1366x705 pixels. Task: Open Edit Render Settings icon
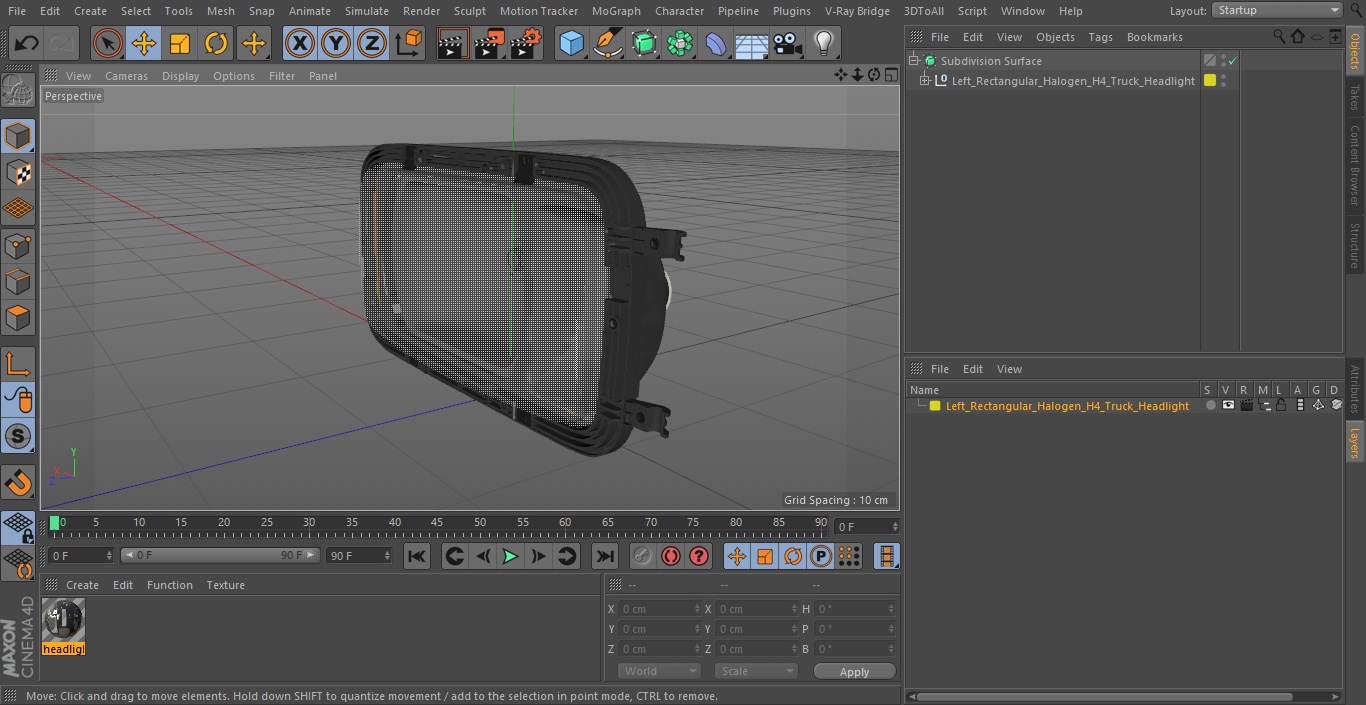click(x=526, y=43)
